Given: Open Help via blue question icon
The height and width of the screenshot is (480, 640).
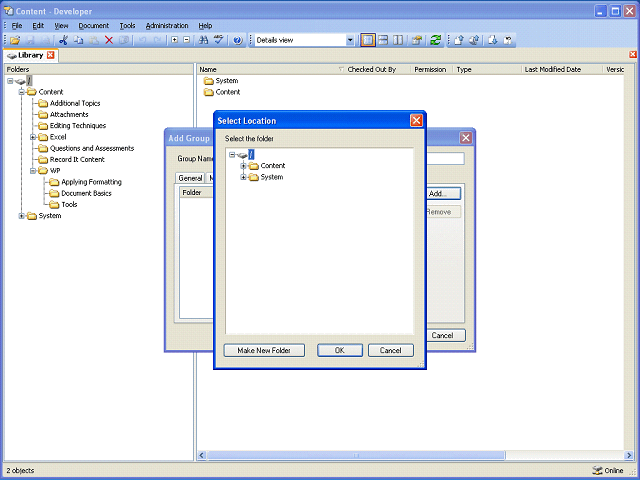Looking at the screenshot, I should [238, 40].
